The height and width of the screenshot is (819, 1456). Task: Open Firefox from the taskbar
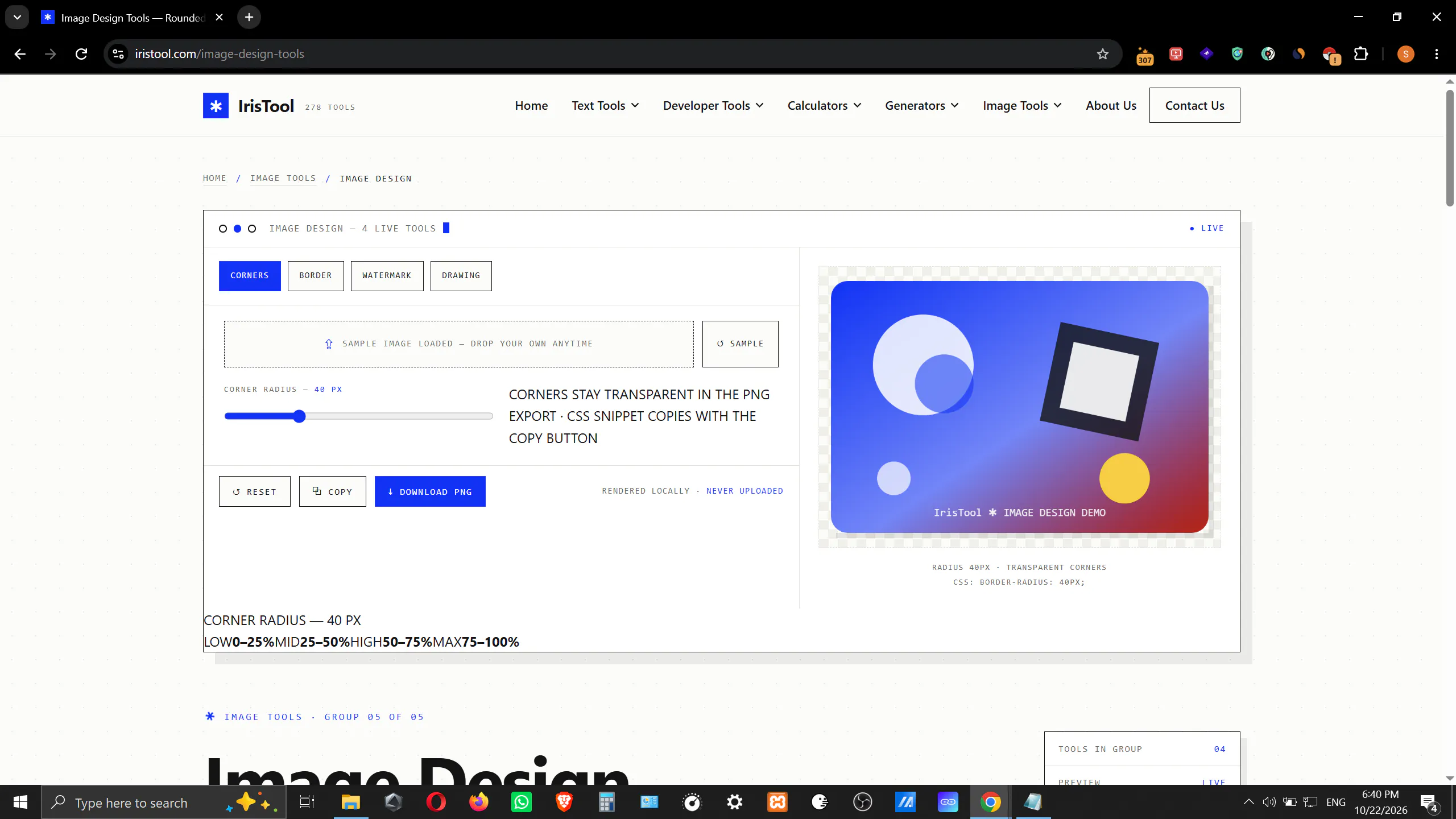[x=479, y=803]
